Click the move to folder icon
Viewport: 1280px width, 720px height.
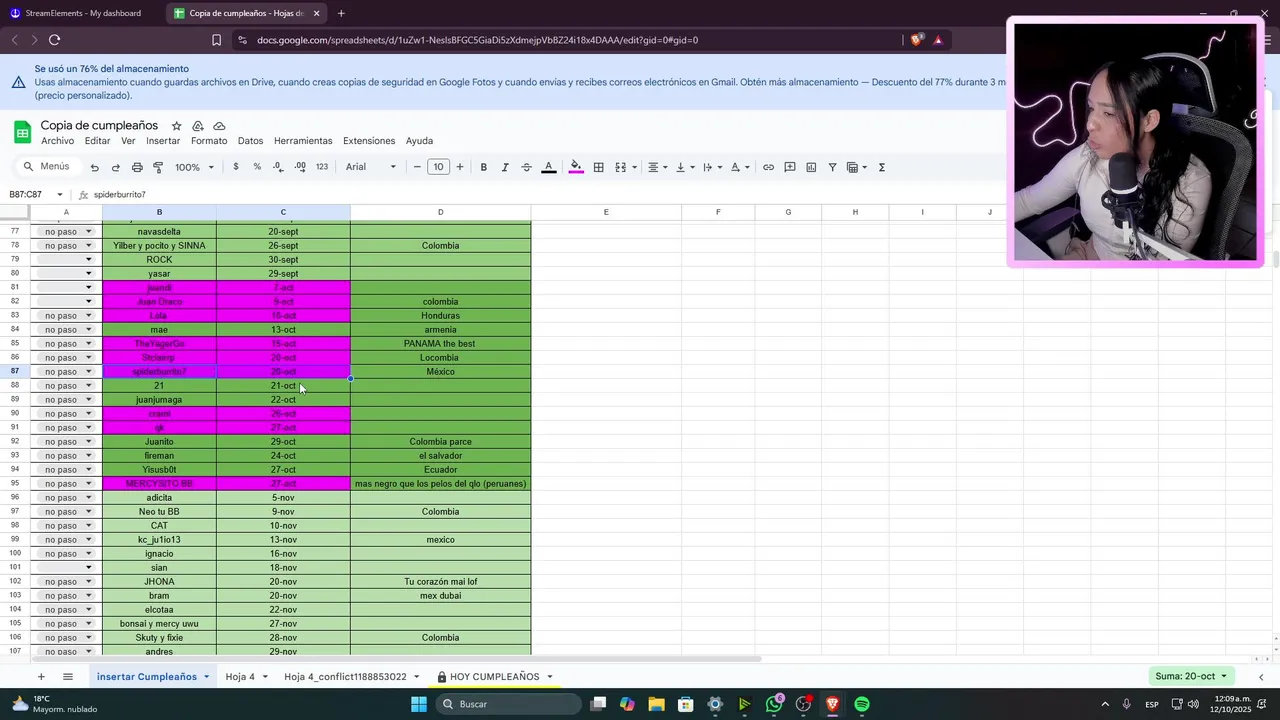point(198,126)
